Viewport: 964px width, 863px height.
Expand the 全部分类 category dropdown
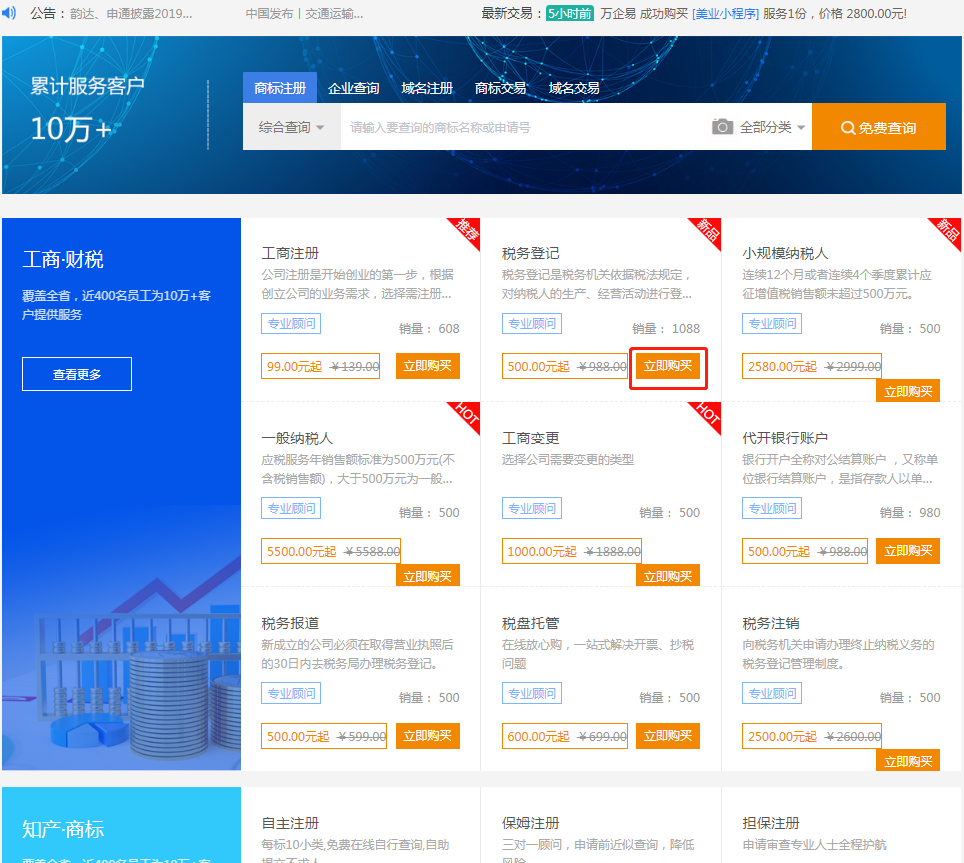(x=772, y=127)
